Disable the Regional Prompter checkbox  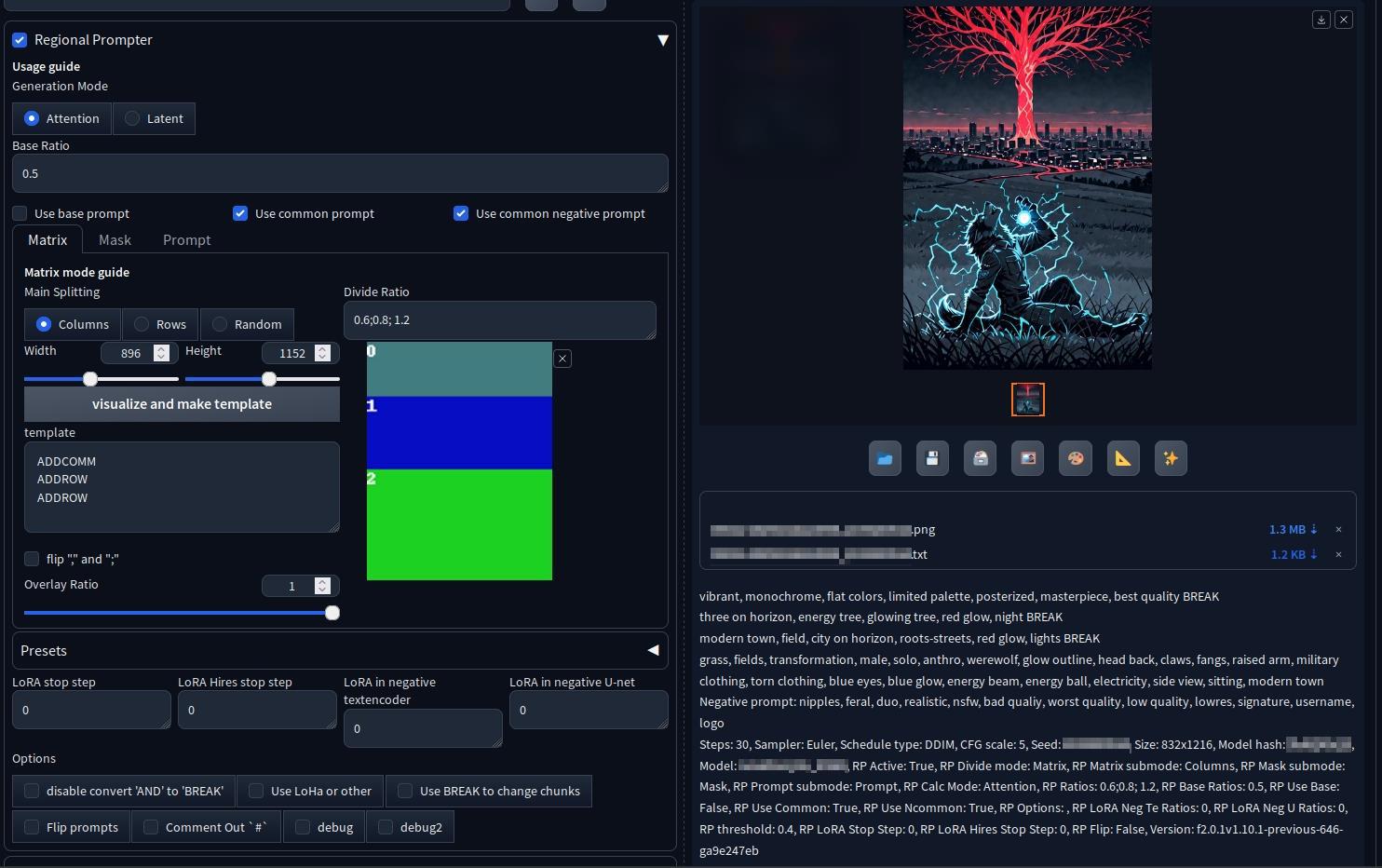[20, 40]
